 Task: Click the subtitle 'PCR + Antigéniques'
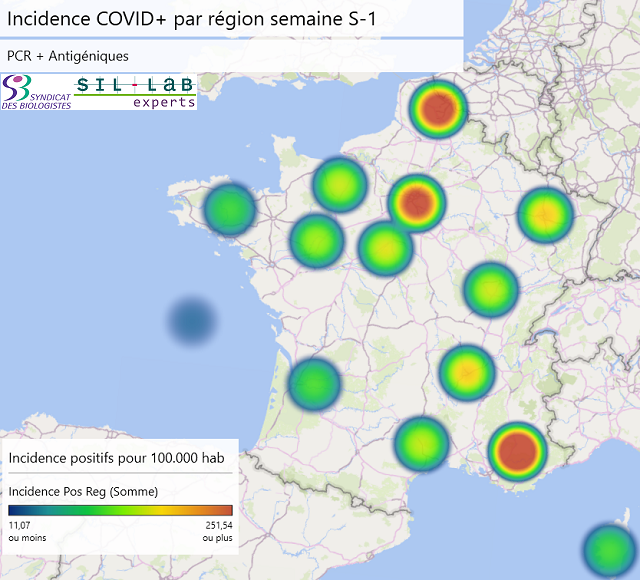(68, 56)
